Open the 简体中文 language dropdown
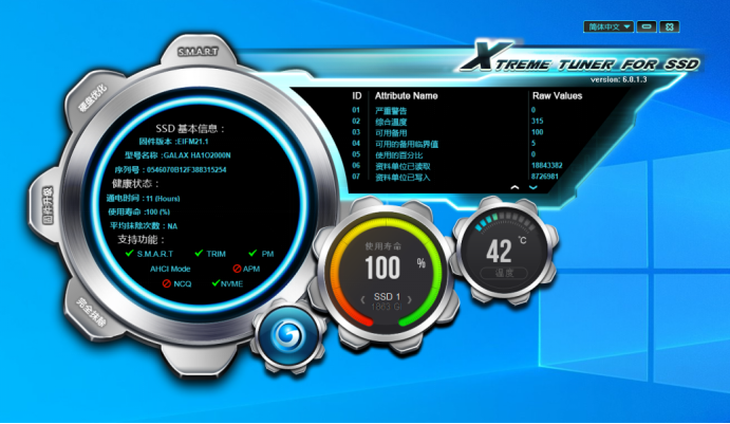 pyautogui.click(x=609, y=27)
